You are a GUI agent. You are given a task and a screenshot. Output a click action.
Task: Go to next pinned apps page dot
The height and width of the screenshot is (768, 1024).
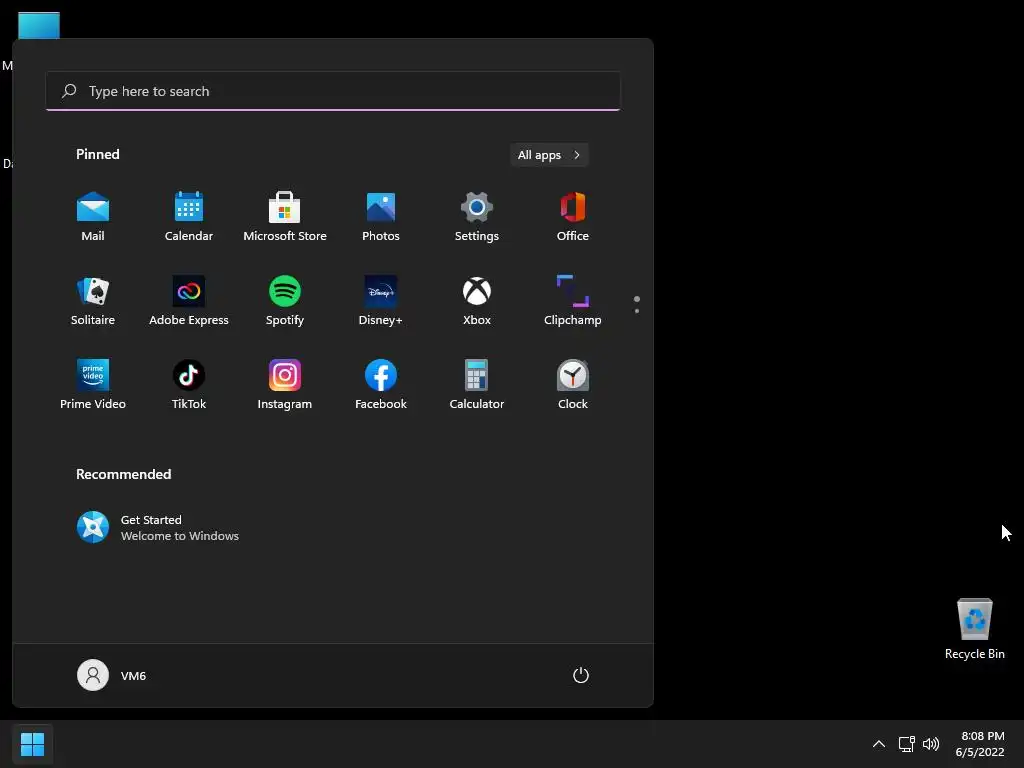coord(637,311)
